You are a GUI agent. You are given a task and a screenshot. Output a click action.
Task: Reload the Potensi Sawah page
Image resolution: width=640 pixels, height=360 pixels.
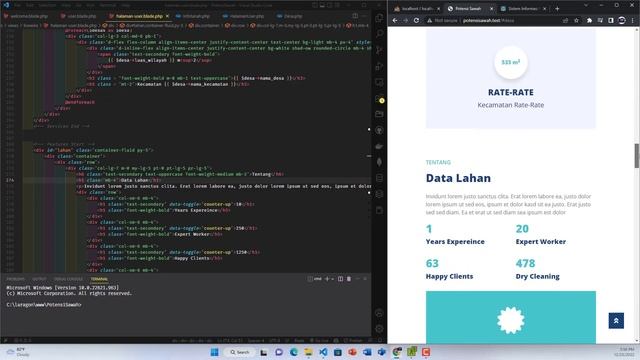(416, 20)
